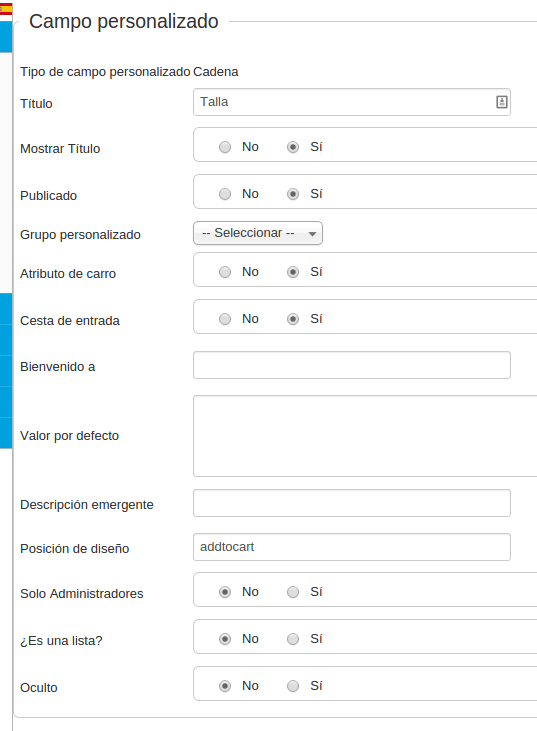Choose No for Atributo de carro
Image resolution: width=537 pixels, height=731 pixels.
coord(225,272)
